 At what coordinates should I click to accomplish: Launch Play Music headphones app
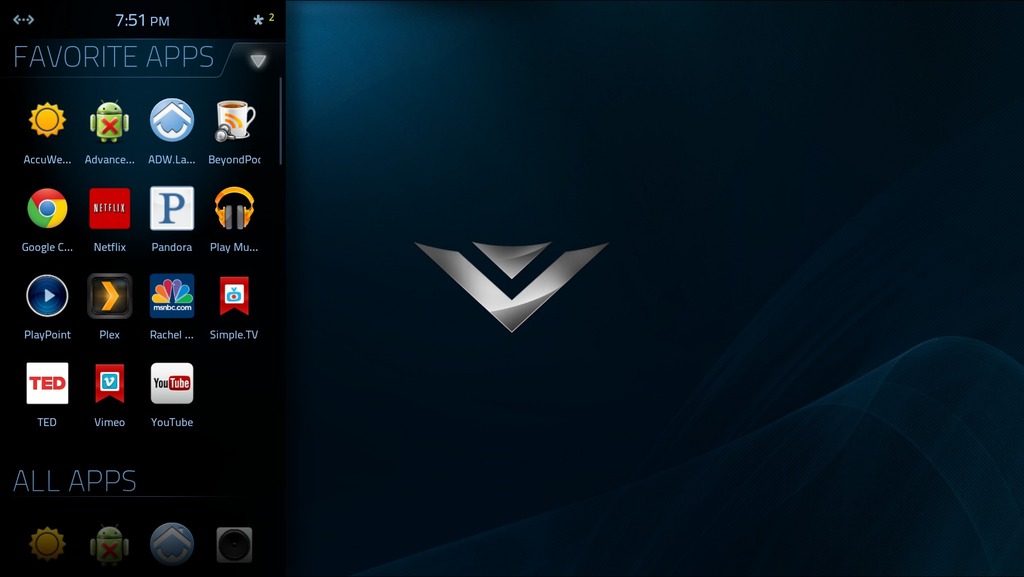pyautogui.click(x=234, y=209)
